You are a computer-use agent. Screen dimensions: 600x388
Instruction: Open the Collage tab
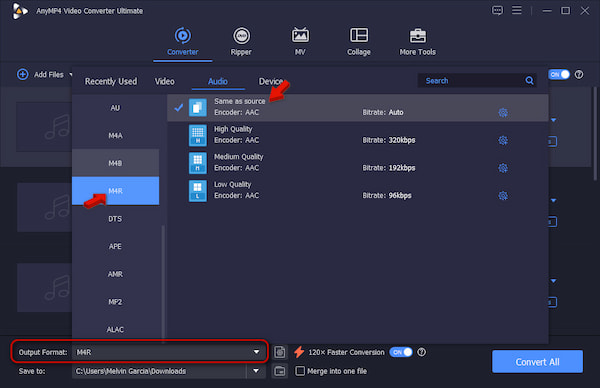coord(359,42)
